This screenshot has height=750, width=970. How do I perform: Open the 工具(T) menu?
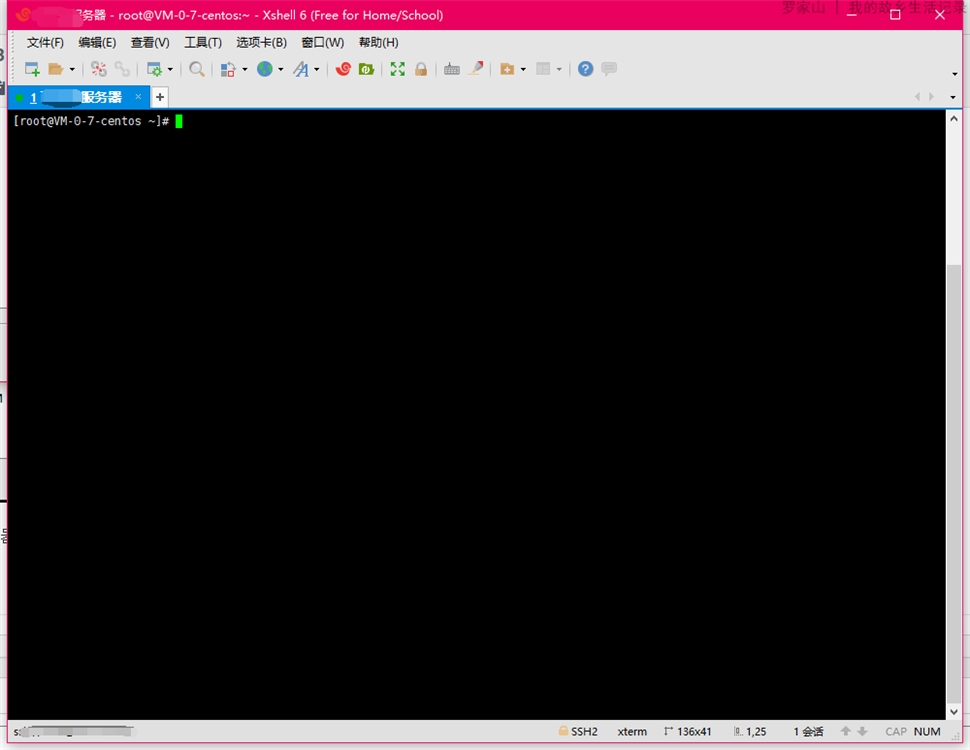[x=203, y=42]
